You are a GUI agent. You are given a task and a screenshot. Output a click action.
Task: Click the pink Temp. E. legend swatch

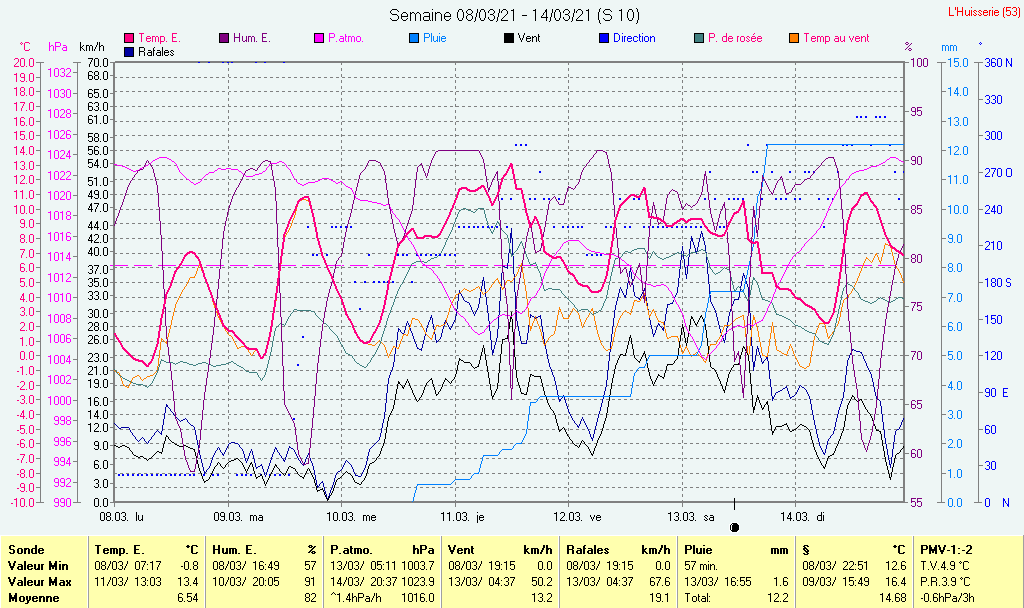pos(129,39)
